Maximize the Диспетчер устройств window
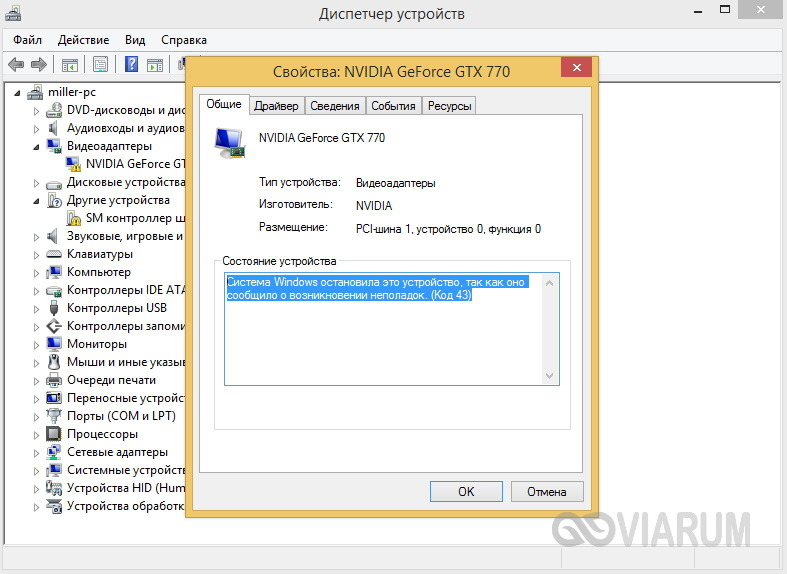The height and width of the screenshot is (574, 787). click(x=725, y=9)
